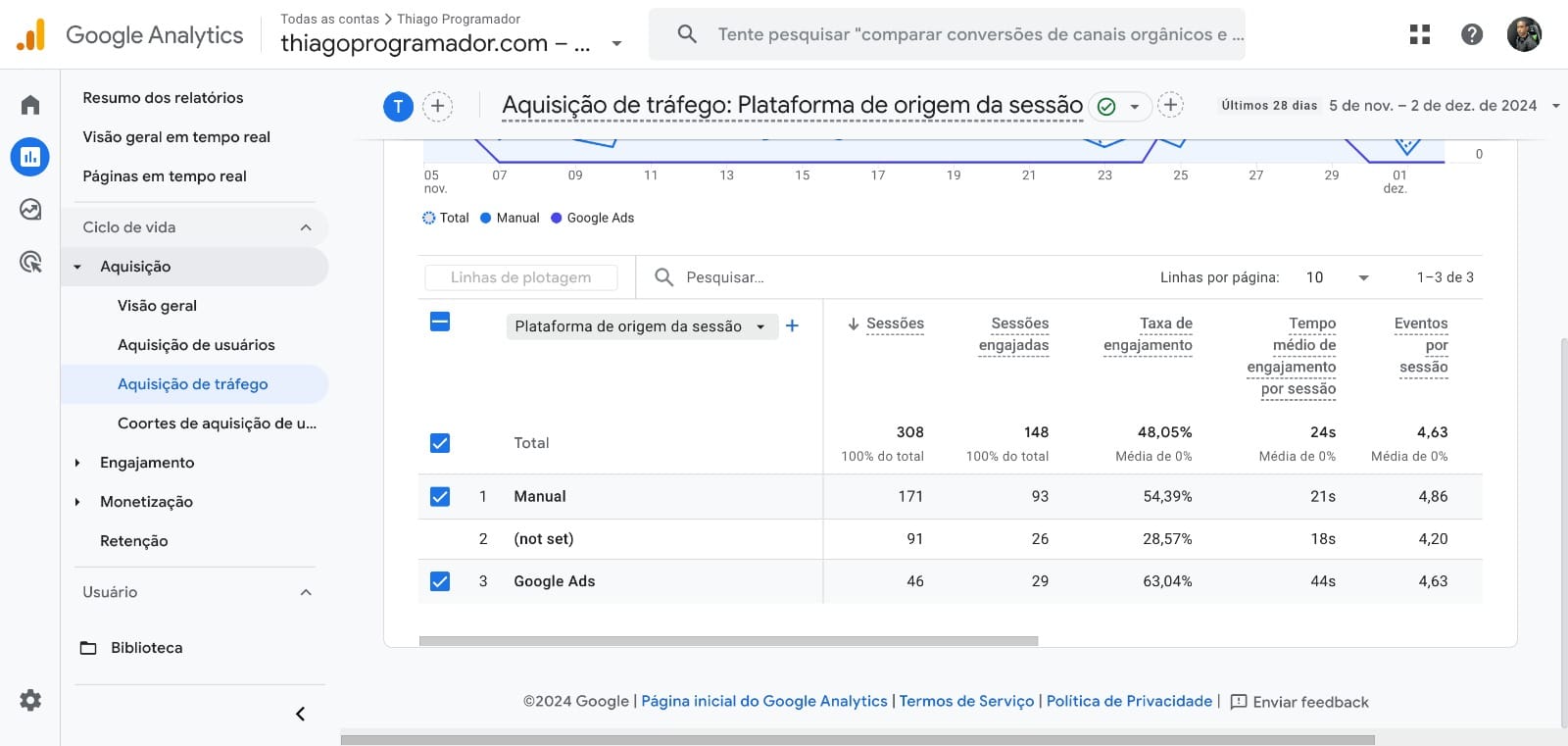
Task: Open Visão geral em tempo real
Action: click(x=176, y=137)
